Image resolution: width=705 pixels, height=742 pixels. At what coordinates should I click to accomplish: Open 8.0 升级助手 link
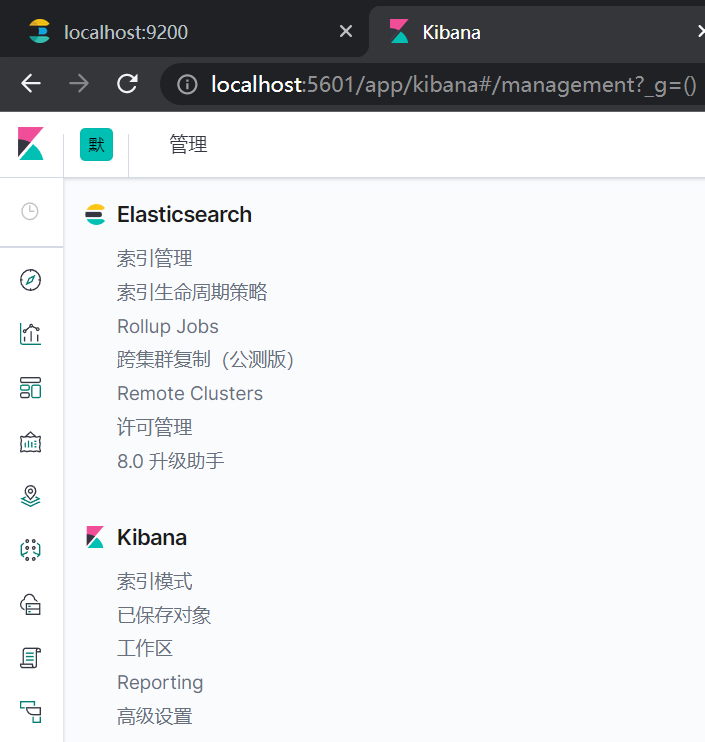[171, 461]
